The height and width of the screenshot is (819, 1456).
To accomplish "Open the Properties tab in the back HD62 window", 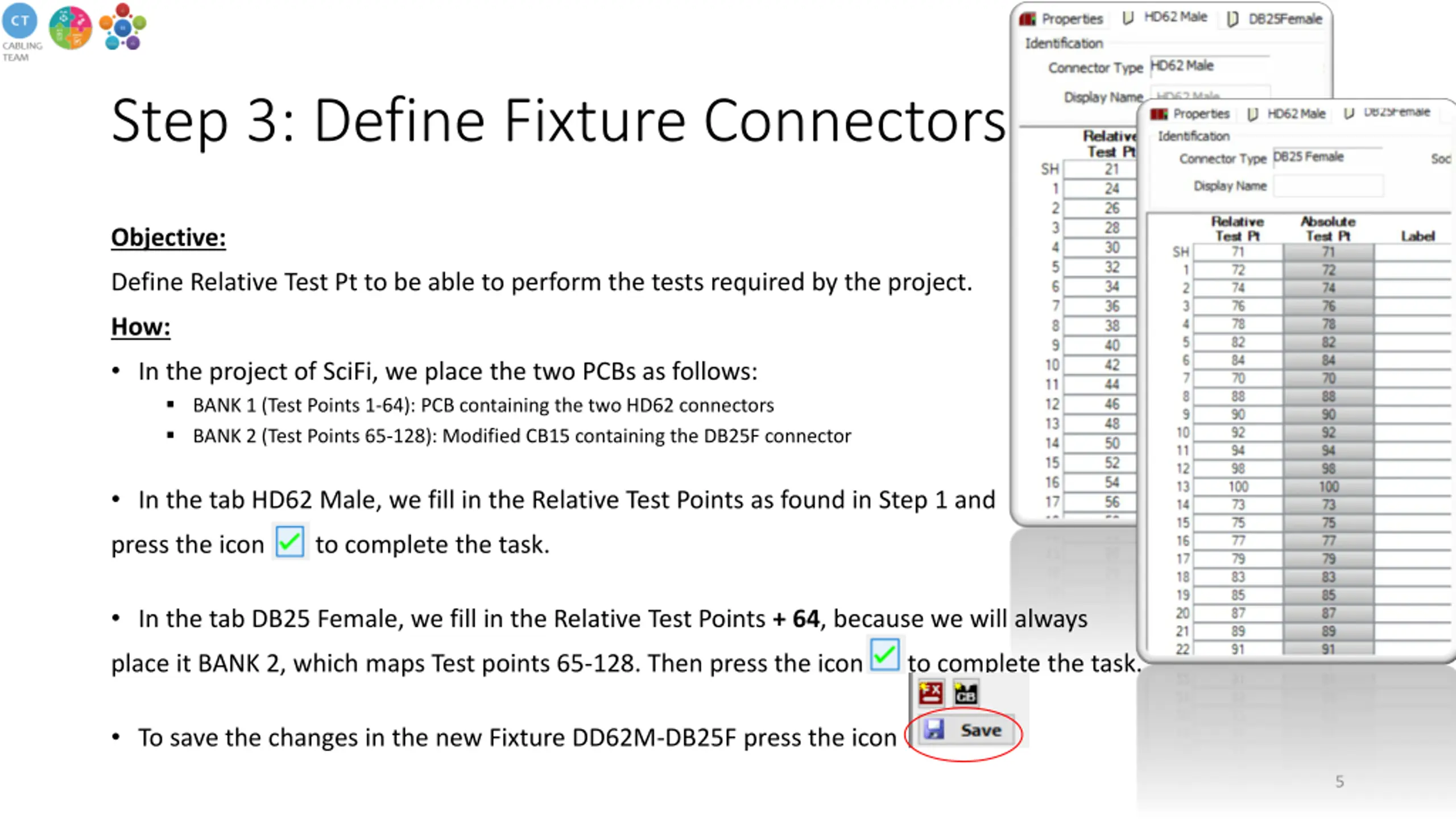I will [x=1061, y=19].
